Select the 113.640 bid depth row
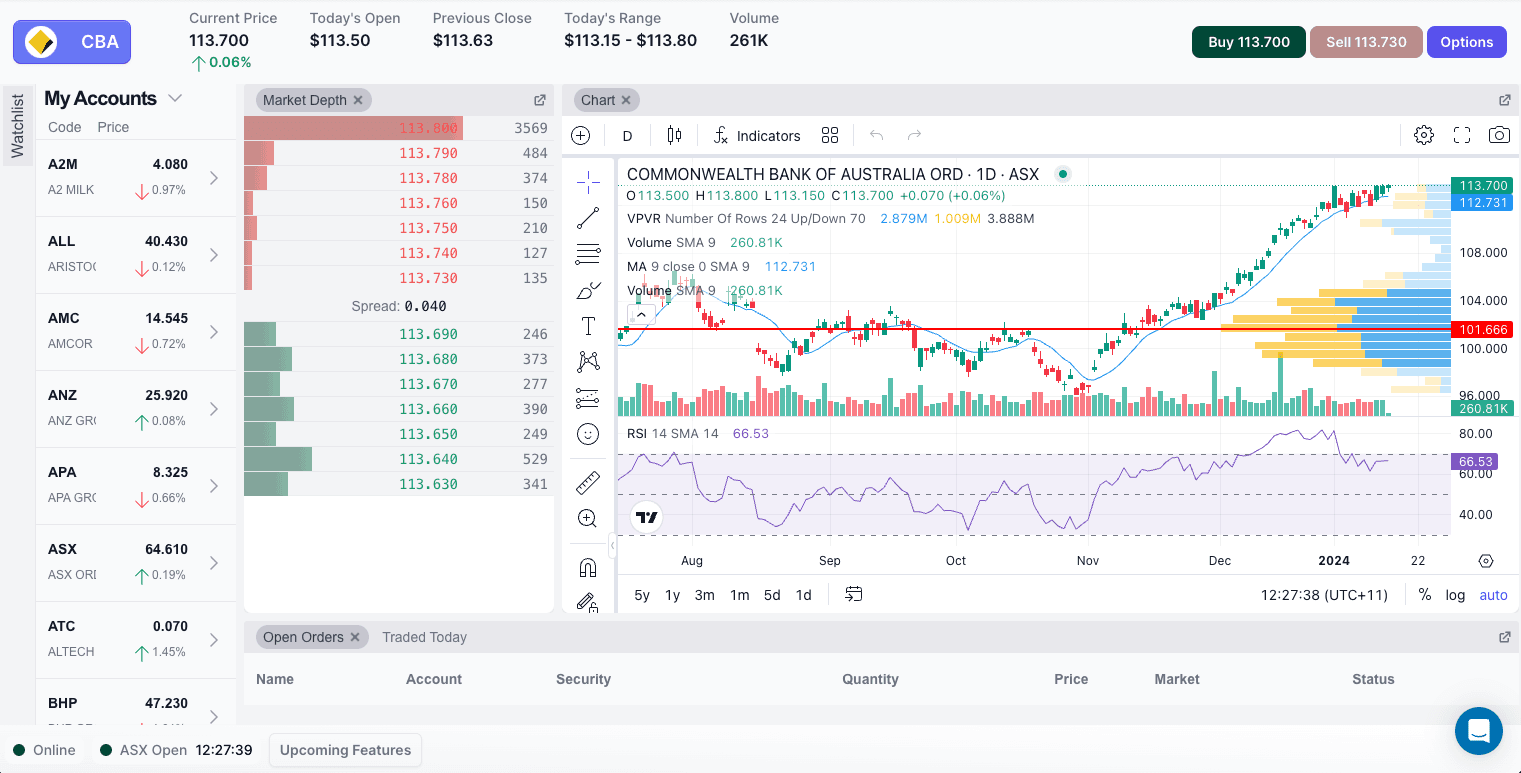 [x=399, y=459]
